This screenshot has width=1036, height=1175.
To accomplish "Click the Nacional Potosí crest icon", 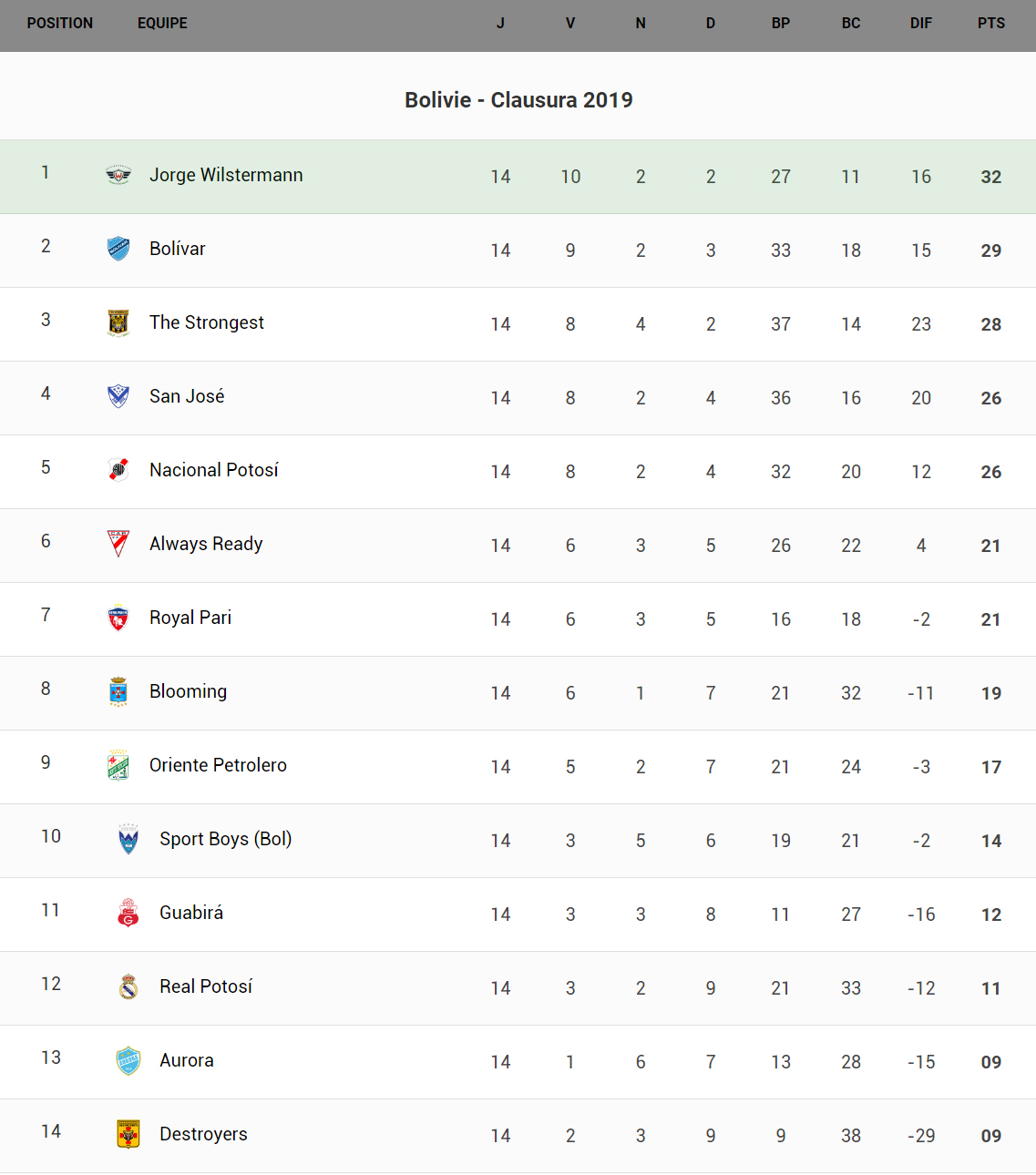I will pyautogui.click(x=118, y=470).
